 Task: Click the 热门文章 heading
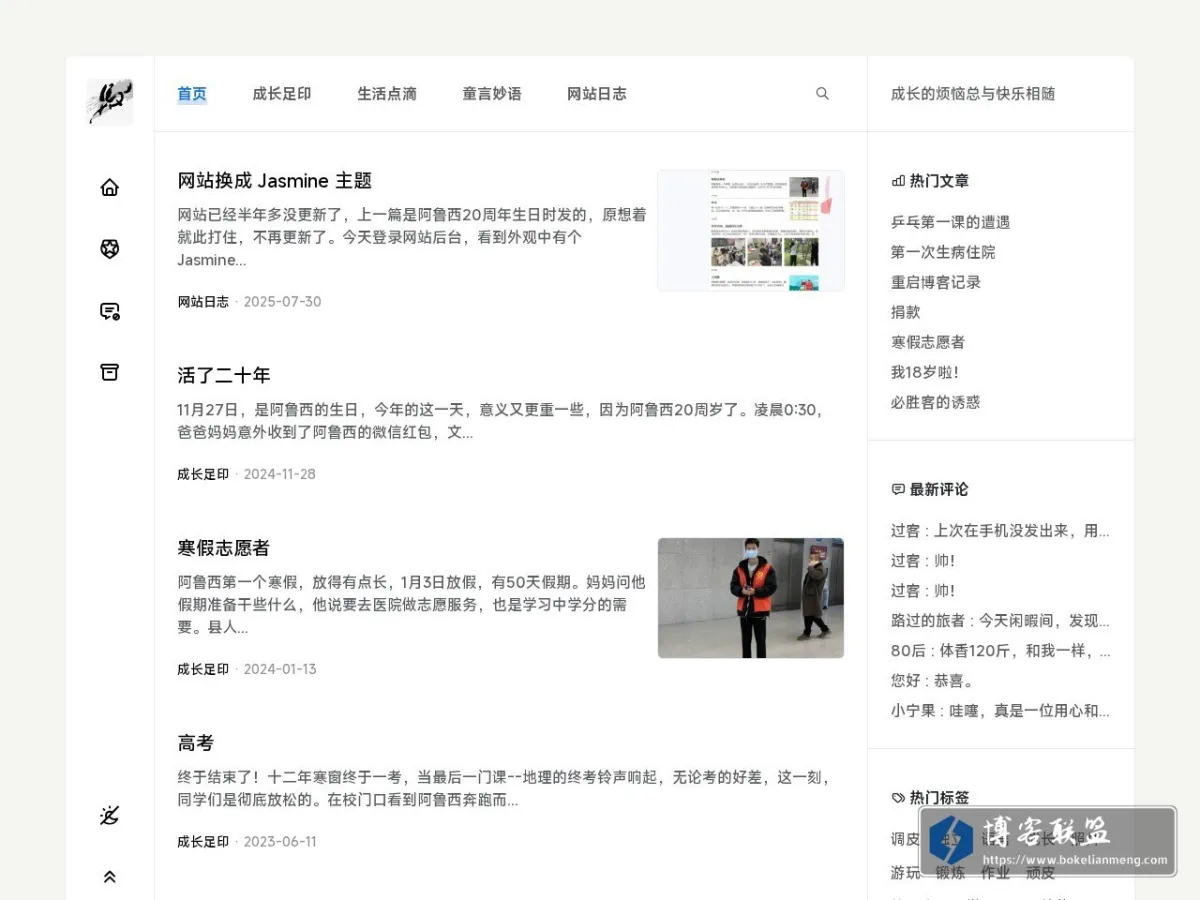tap(930, 181)
